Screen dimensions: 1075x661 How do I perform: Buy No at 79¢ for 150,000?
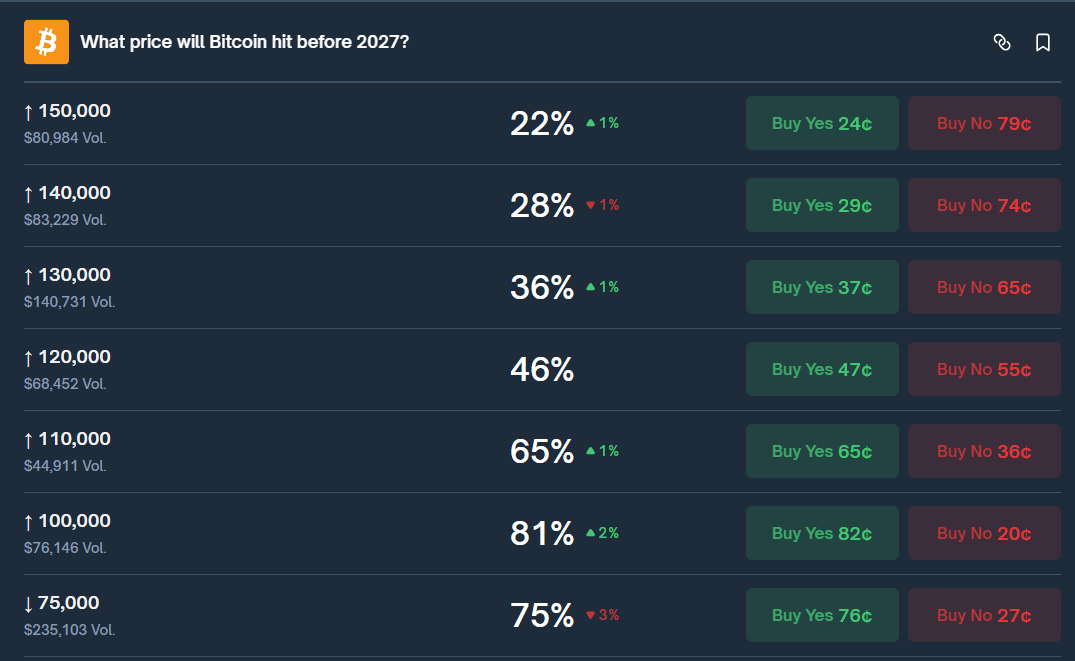(x=984, y=122)
